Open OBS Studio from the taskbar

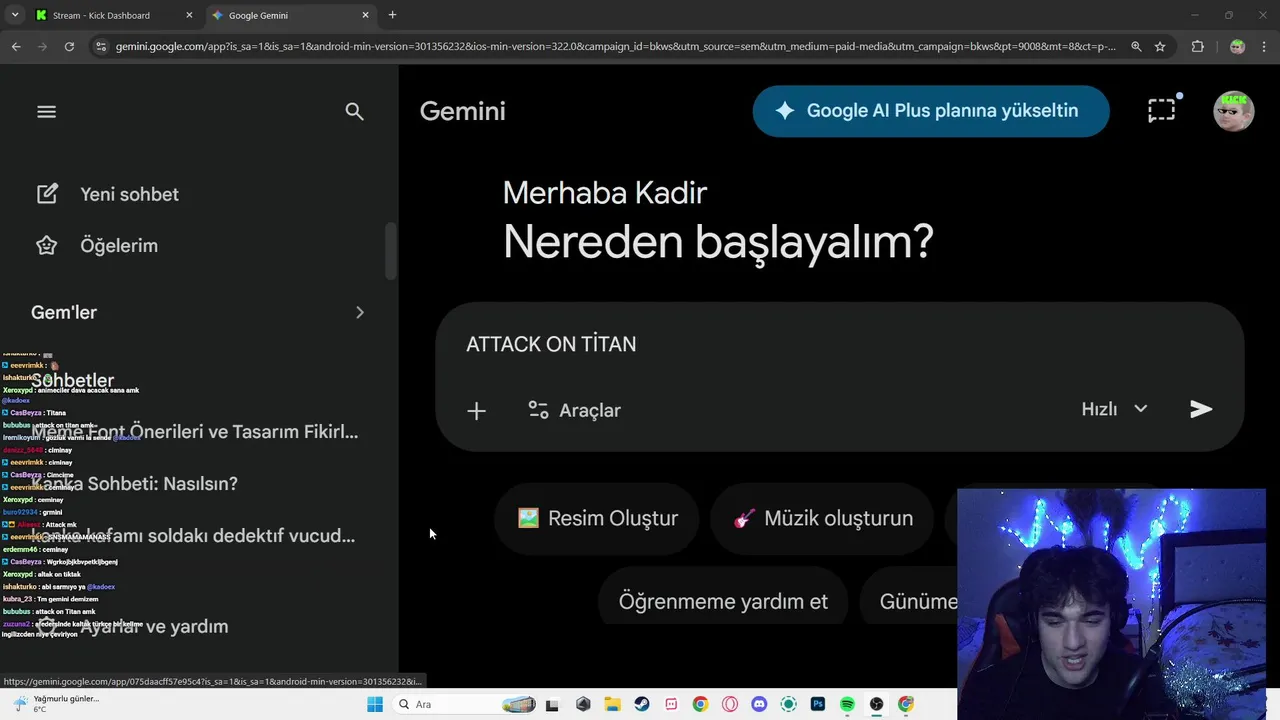[x=876, y=704]
